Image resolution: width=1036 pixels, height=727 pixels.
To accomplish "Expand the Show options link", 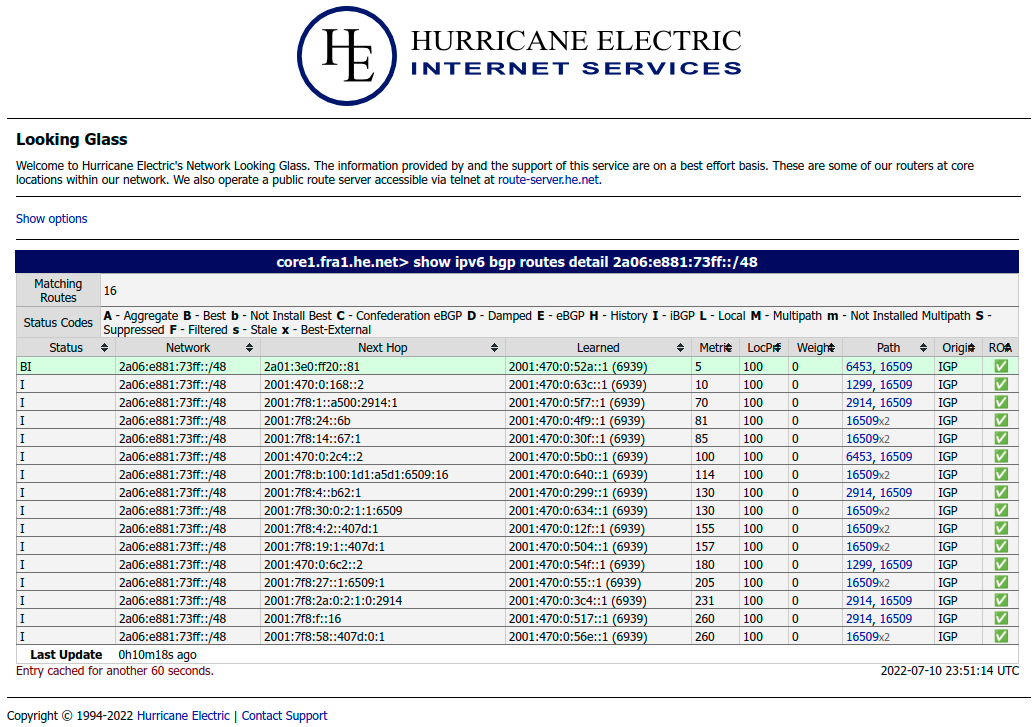I will (x=52, y=219).
